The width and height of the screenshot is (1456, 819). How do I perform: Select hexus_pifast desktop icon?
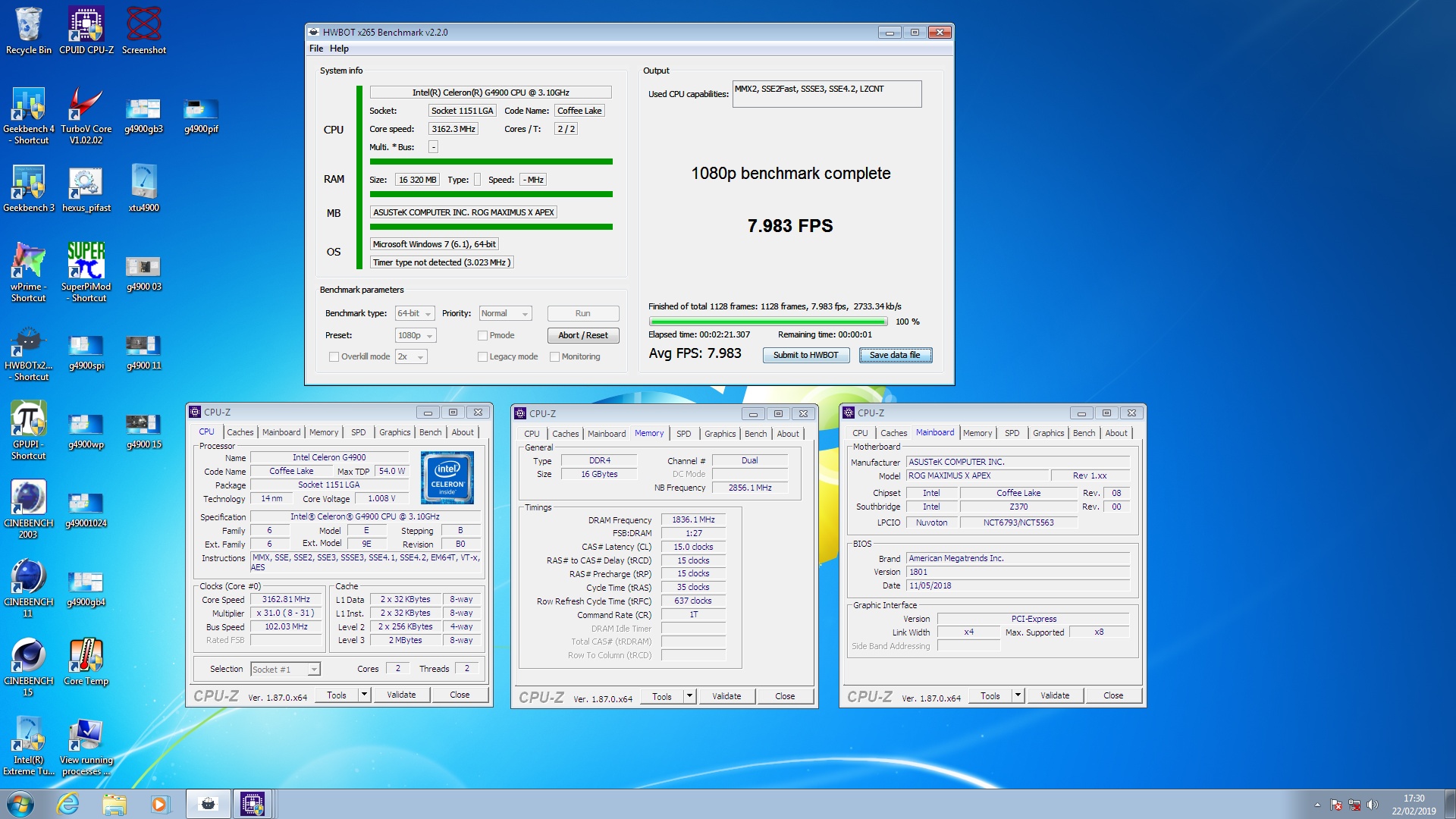(86, 190)
